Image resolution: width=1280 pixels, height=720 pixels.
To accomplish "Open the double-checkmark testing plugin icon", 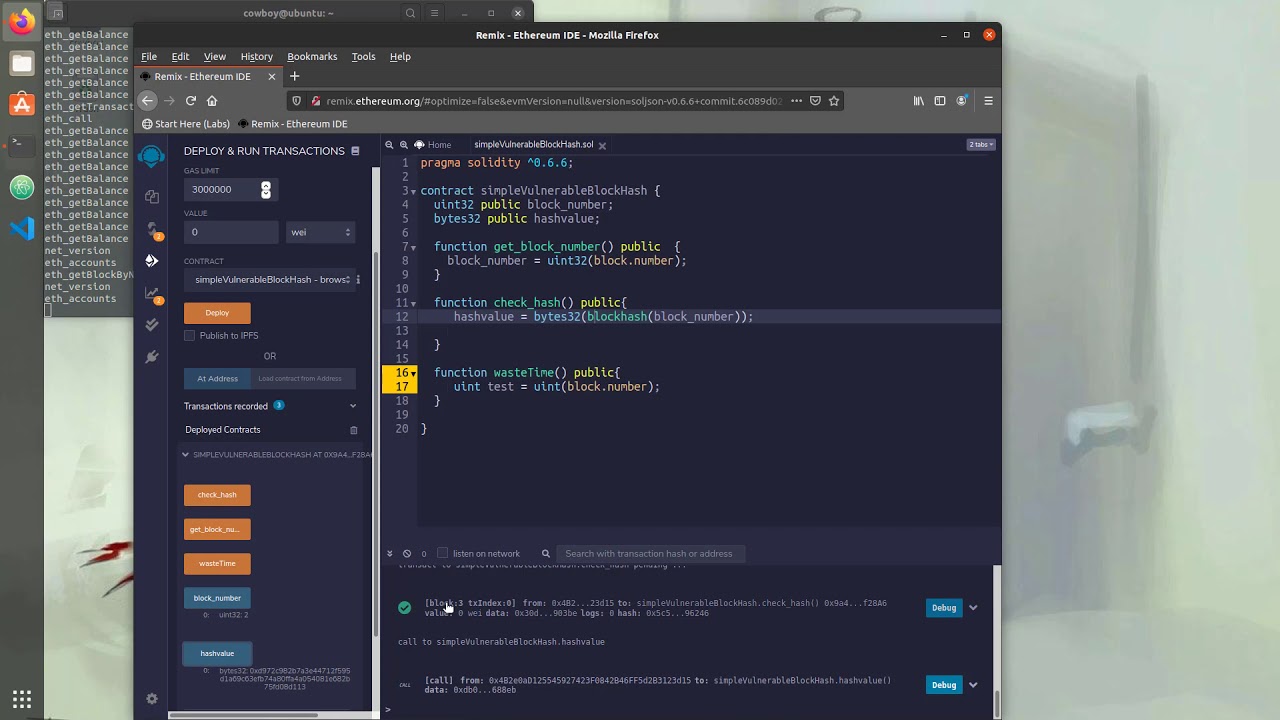I will point(152,325).
